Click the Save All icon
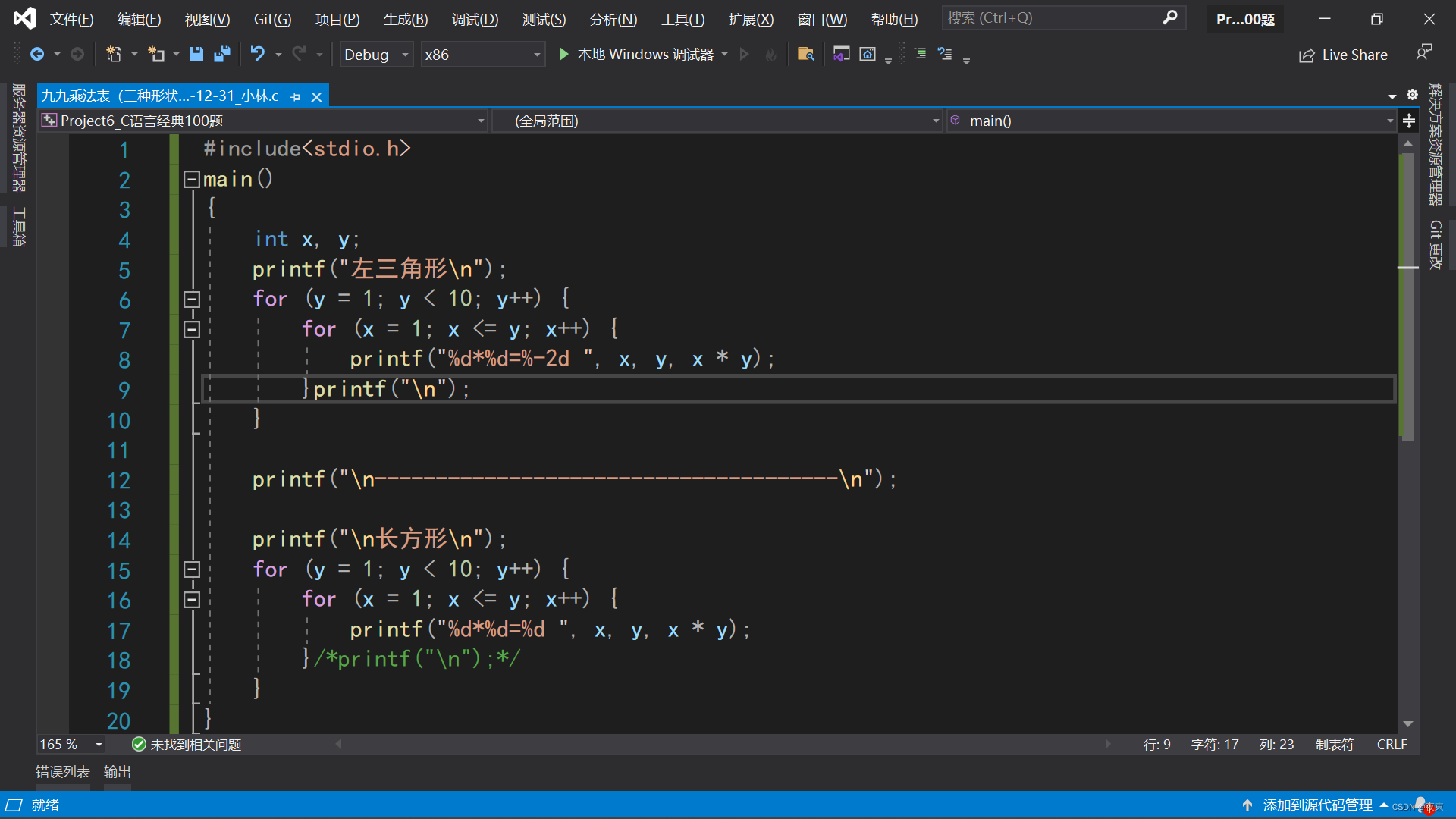 pyautogui.click(x=221, y=54)
